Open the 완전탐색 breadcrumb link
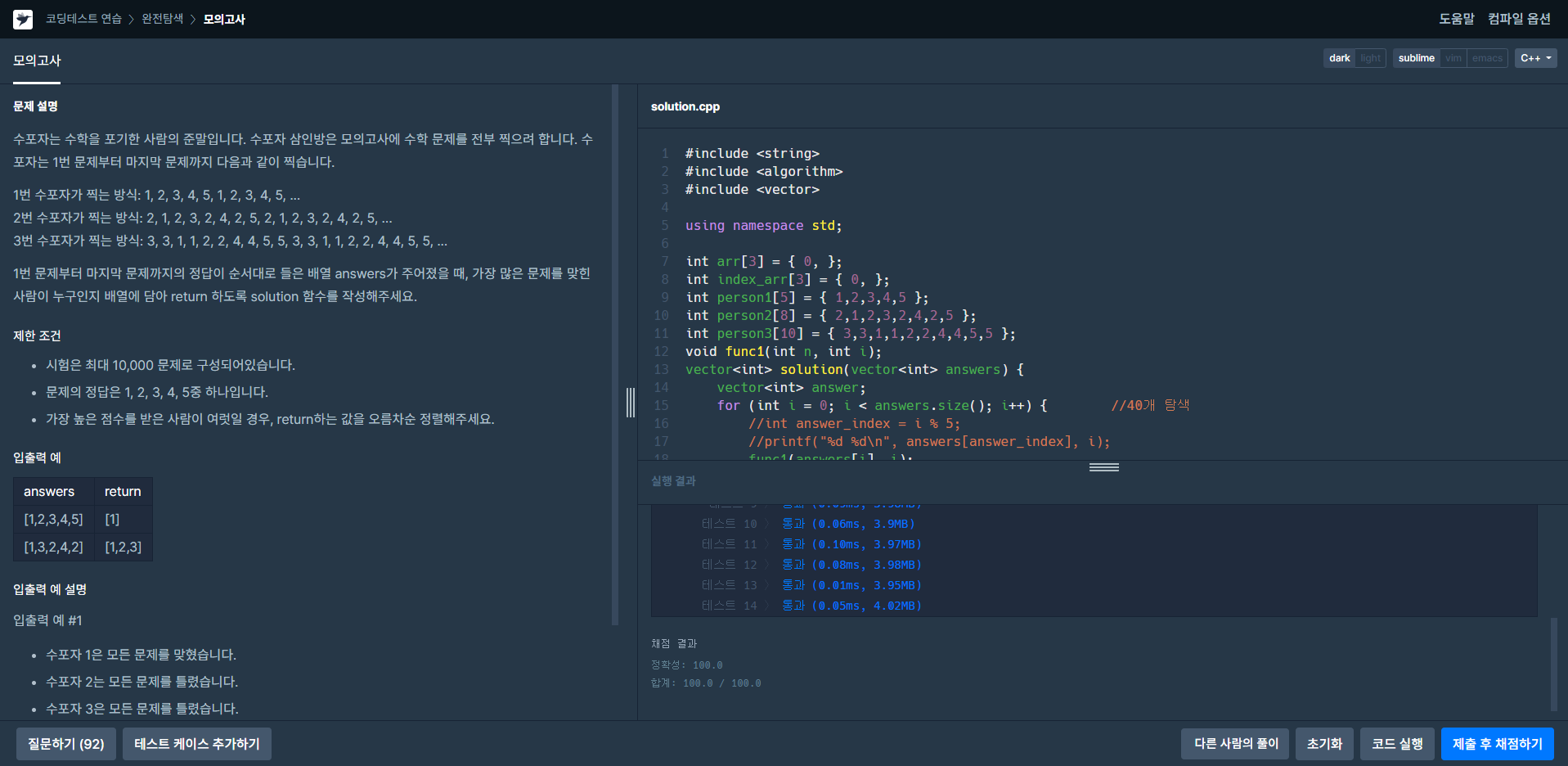This screenshot has height=766, width=1568. (x=162, y=19)
